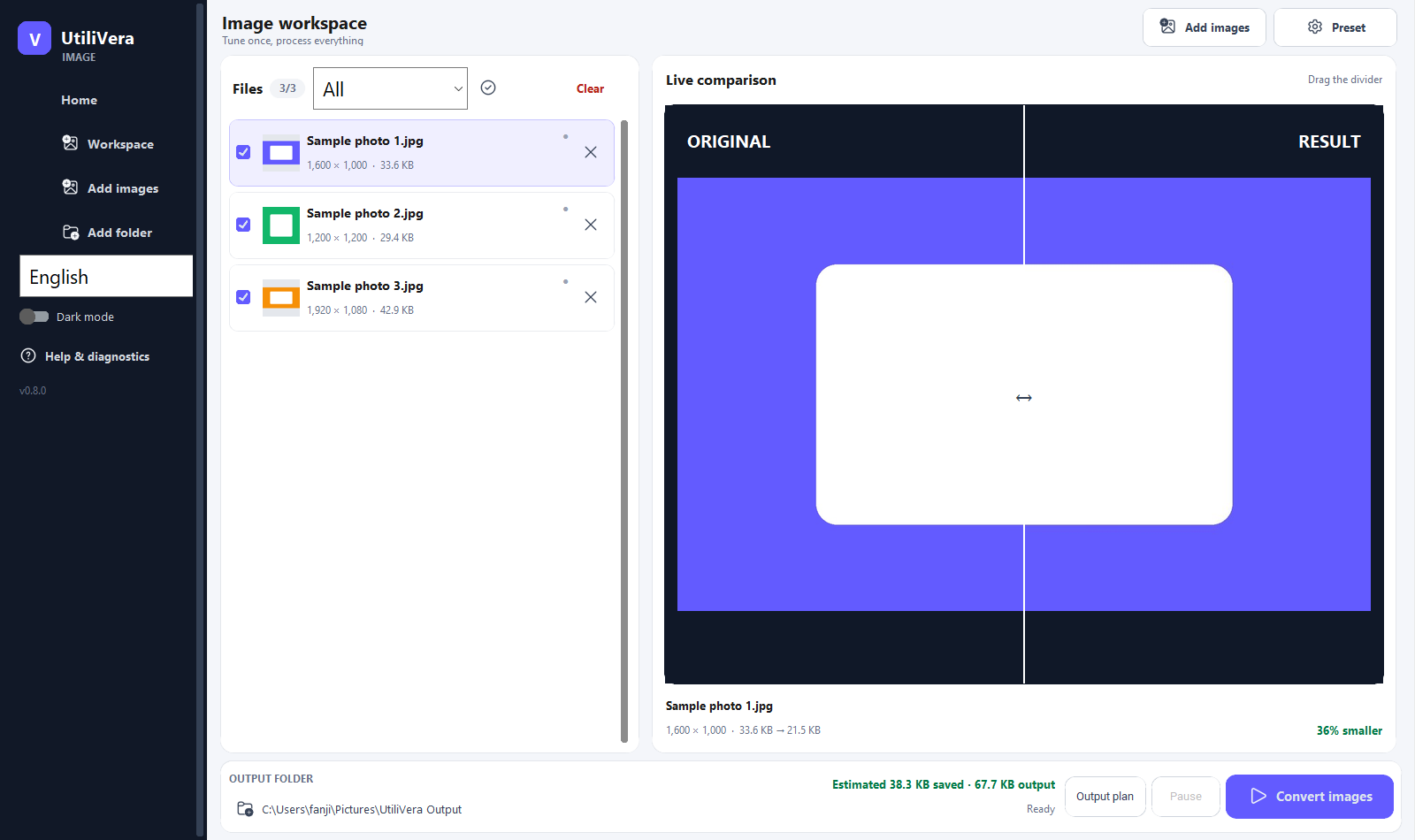Choose Add folder in the sidebar
Image resolution: width=1415 pixels, height=840 pixels.
(106, 233)
